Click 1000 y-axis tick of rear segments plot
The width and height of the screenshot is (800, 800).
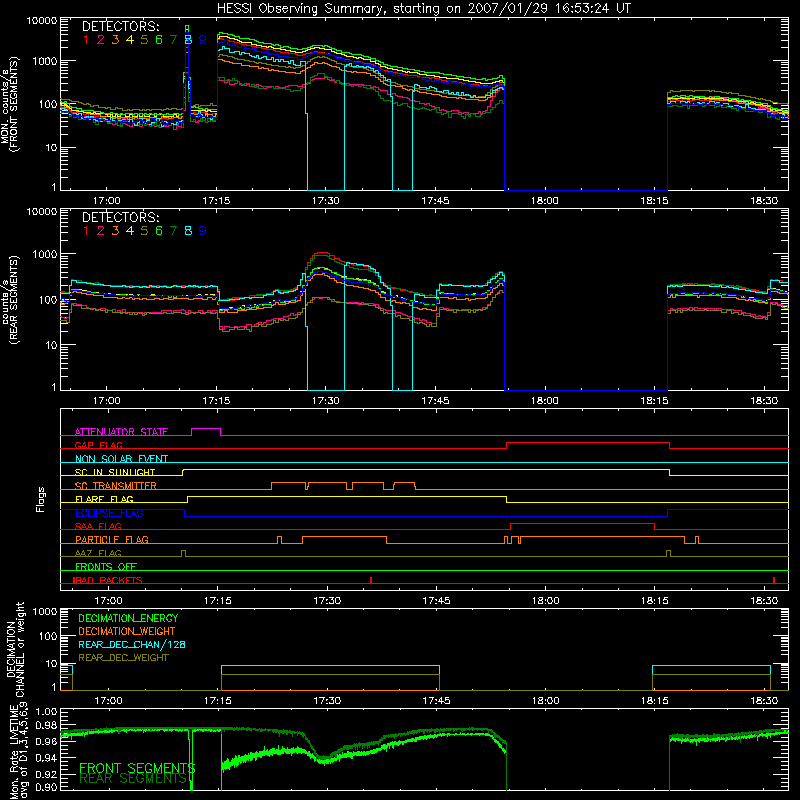45,254
